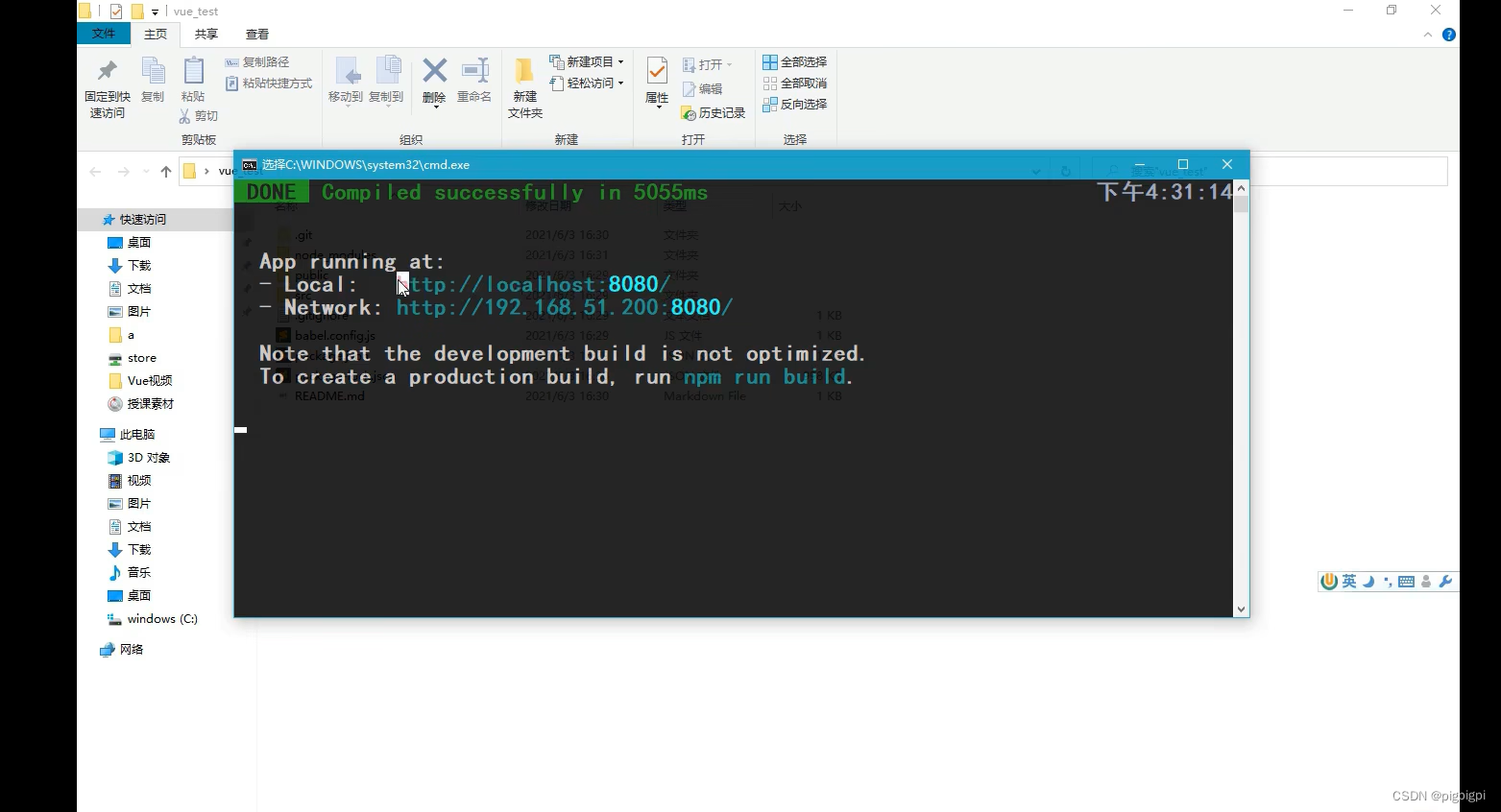Click Properties checkmark icon in title bar
Image resolution: width=1501 pixels, height=812 pixels.
pyautogui.click(x=116, y=12)
